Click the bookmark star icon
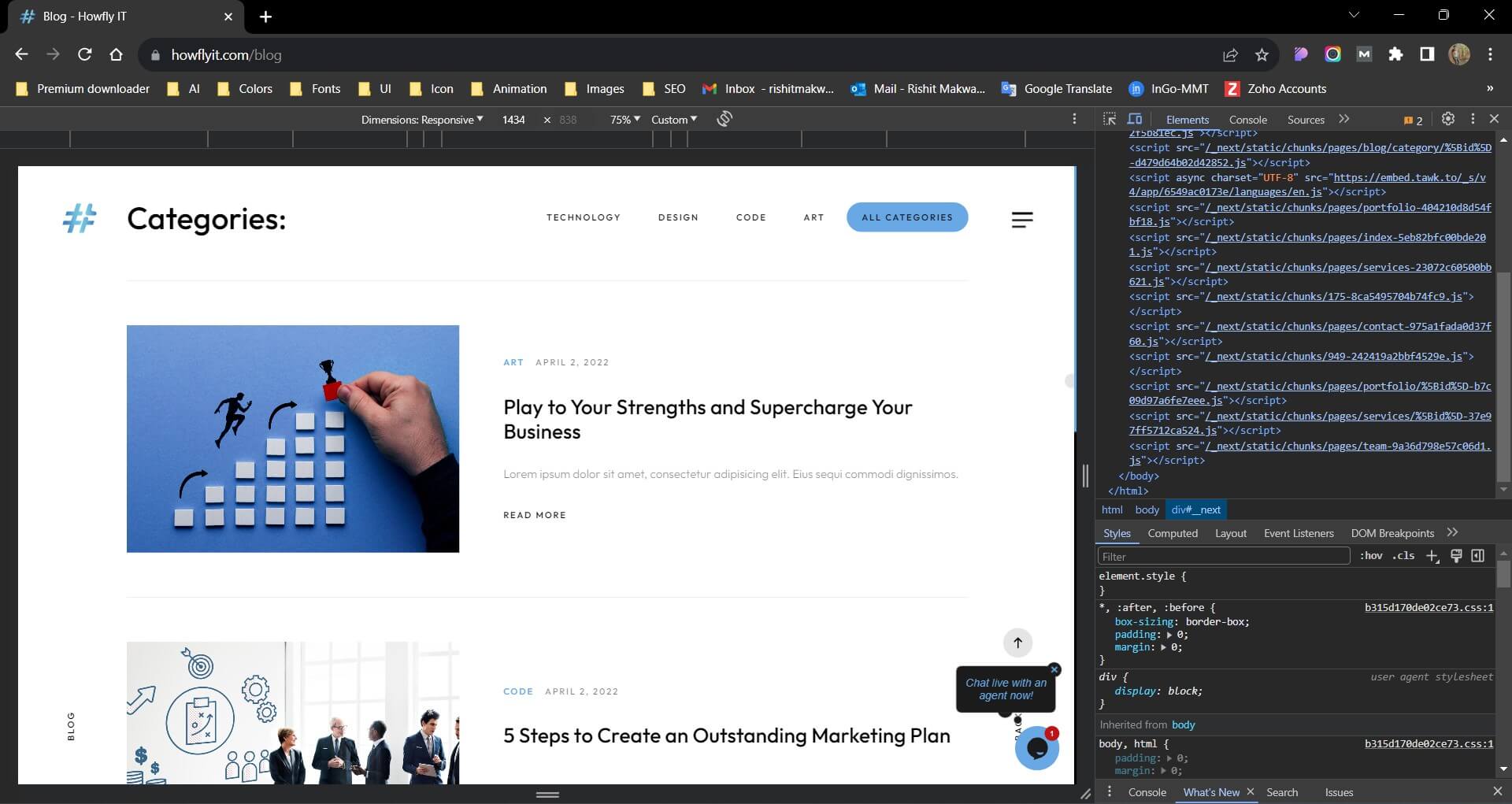The width and height of the screenshot is (1512, 804). (1262, 54)
